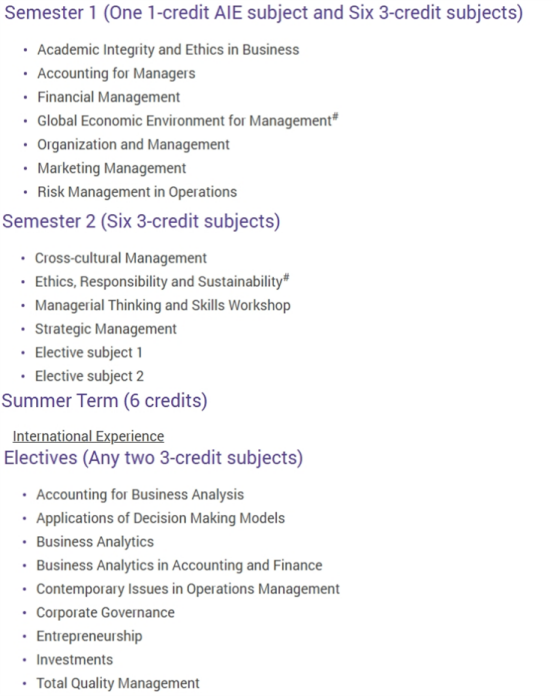This screenshot has height=697, width=554.
Task: Click Ethics, Responsibility and Sustainability
Action: point(162,281)
